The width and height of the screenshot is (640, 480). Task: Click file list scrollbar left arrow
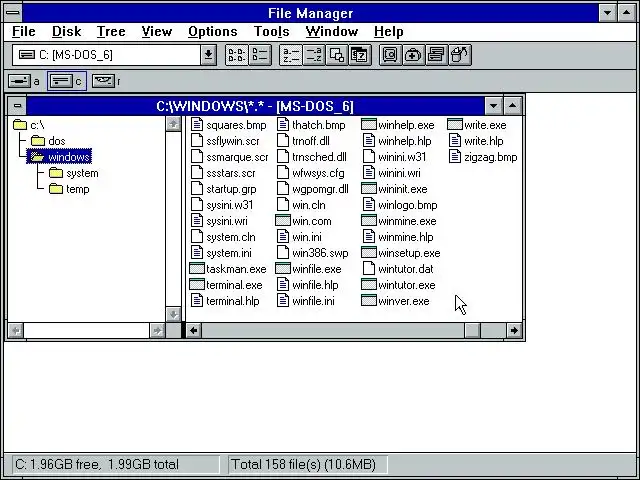[194, 330]
